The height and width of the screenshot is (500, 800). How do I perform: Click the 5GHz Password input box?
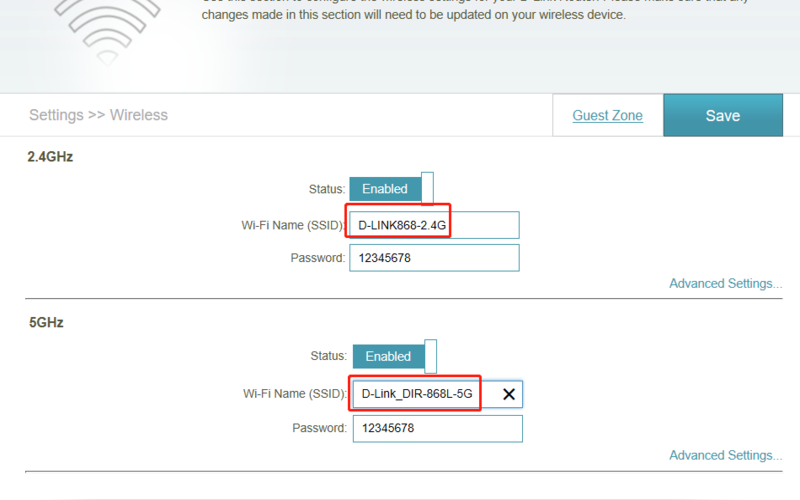[438, 429]
